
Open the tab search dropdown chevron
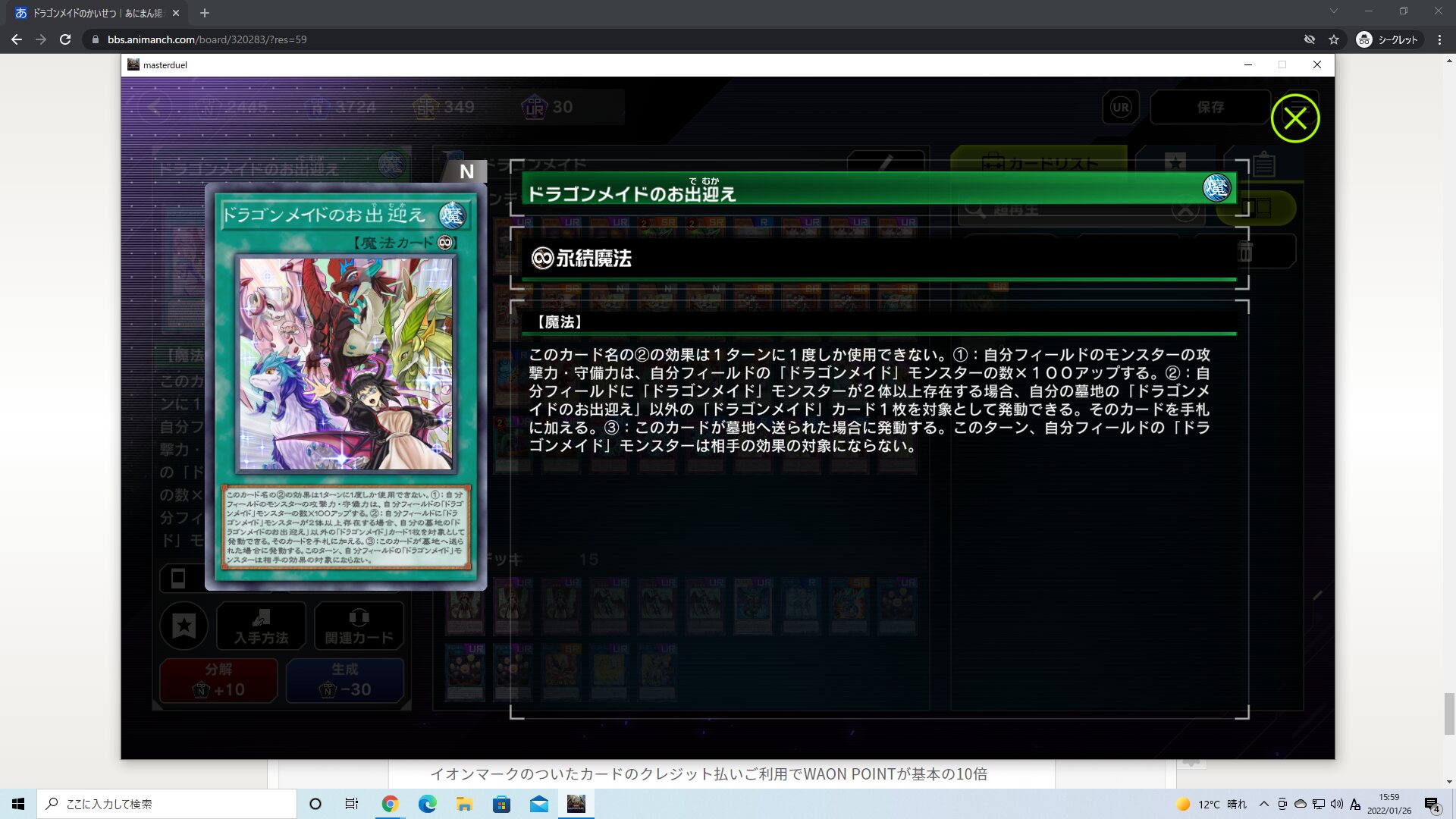click(x=1333, y=11)
